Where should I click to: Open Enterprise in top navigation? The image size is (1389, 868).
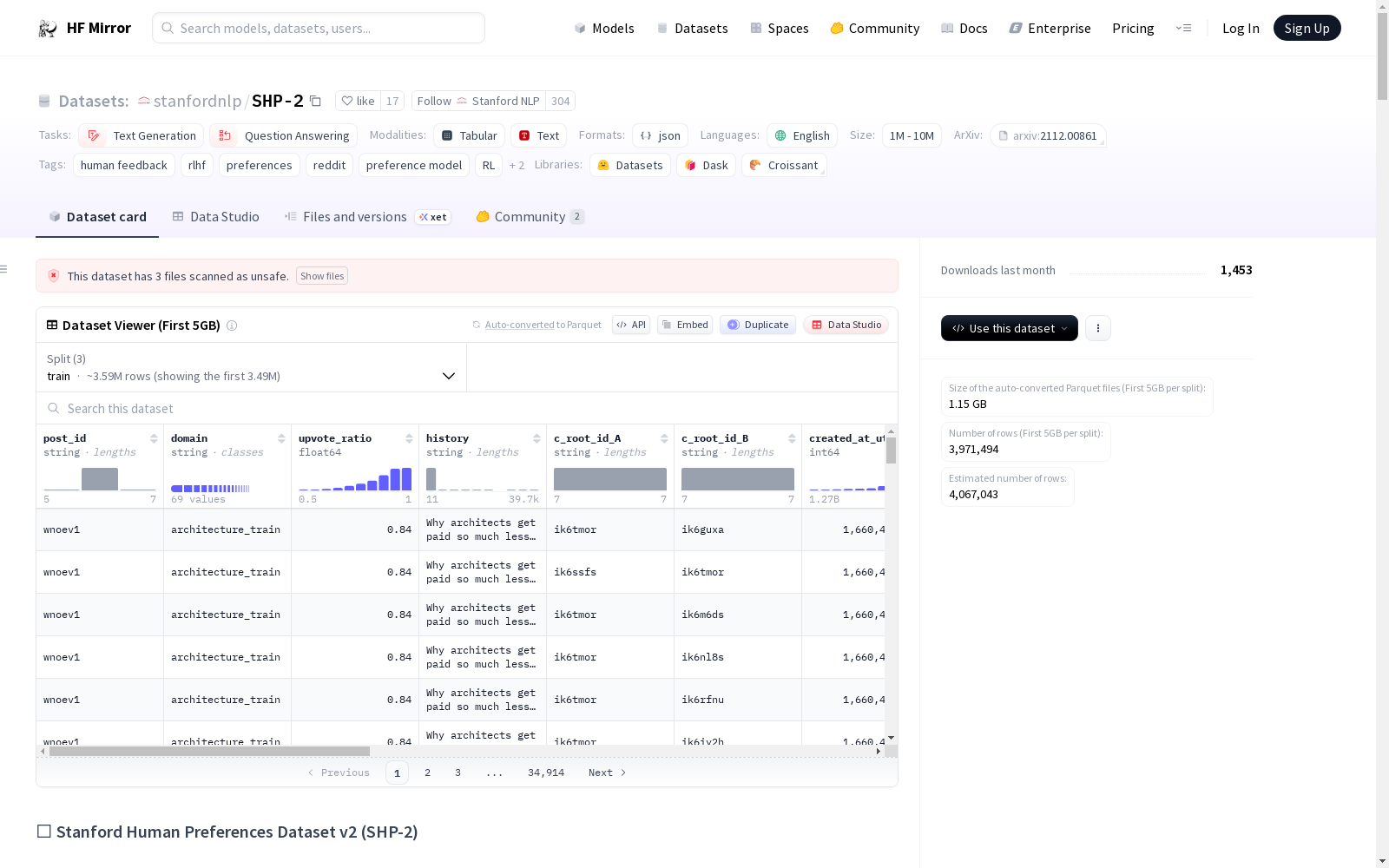1050,29
